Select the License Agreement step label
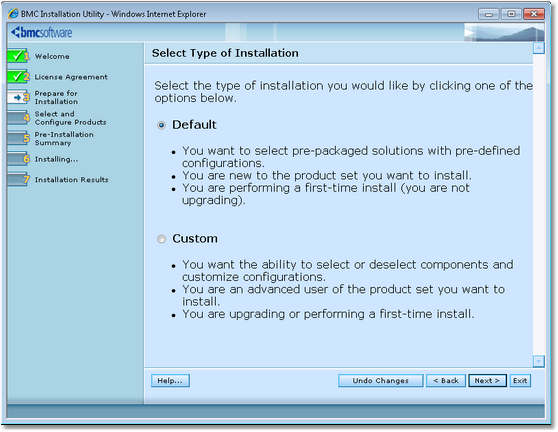 click(x=71, y=77)
